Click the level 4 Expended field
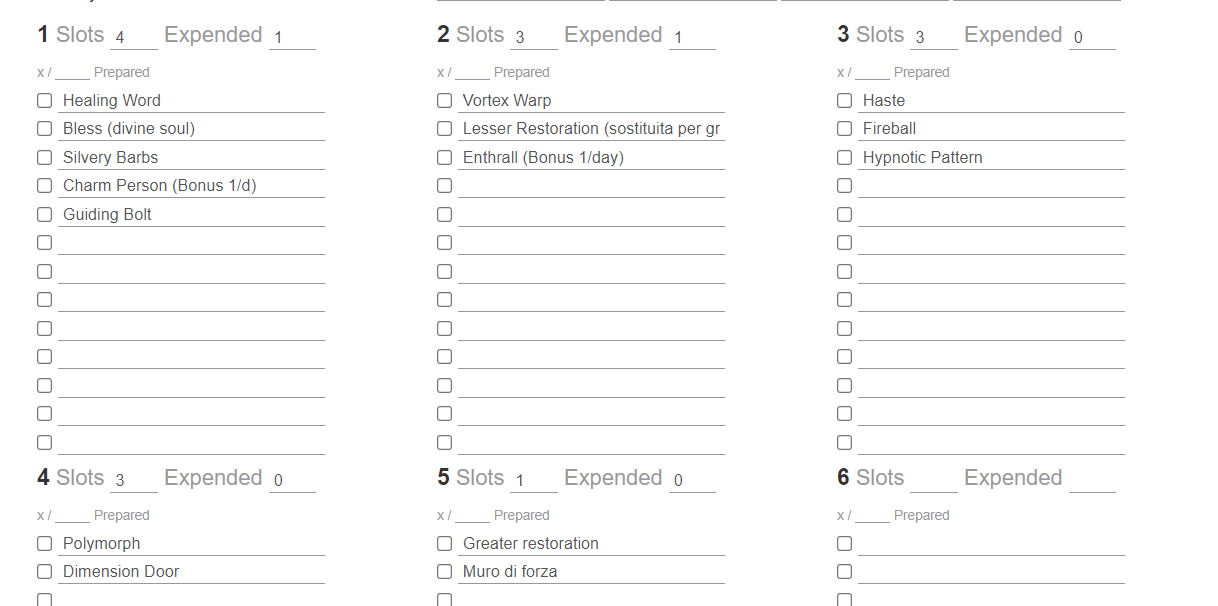Image resolution: width=1218 pixels, height=606 pixels. [x=292, y=481]
